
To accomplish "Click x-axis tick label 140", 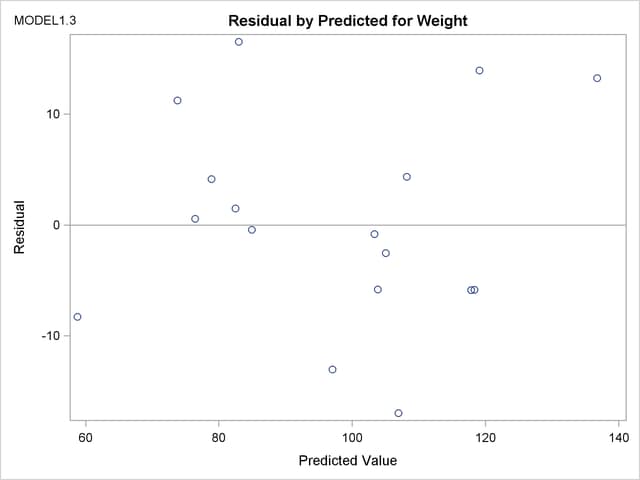I will point(618,437).
